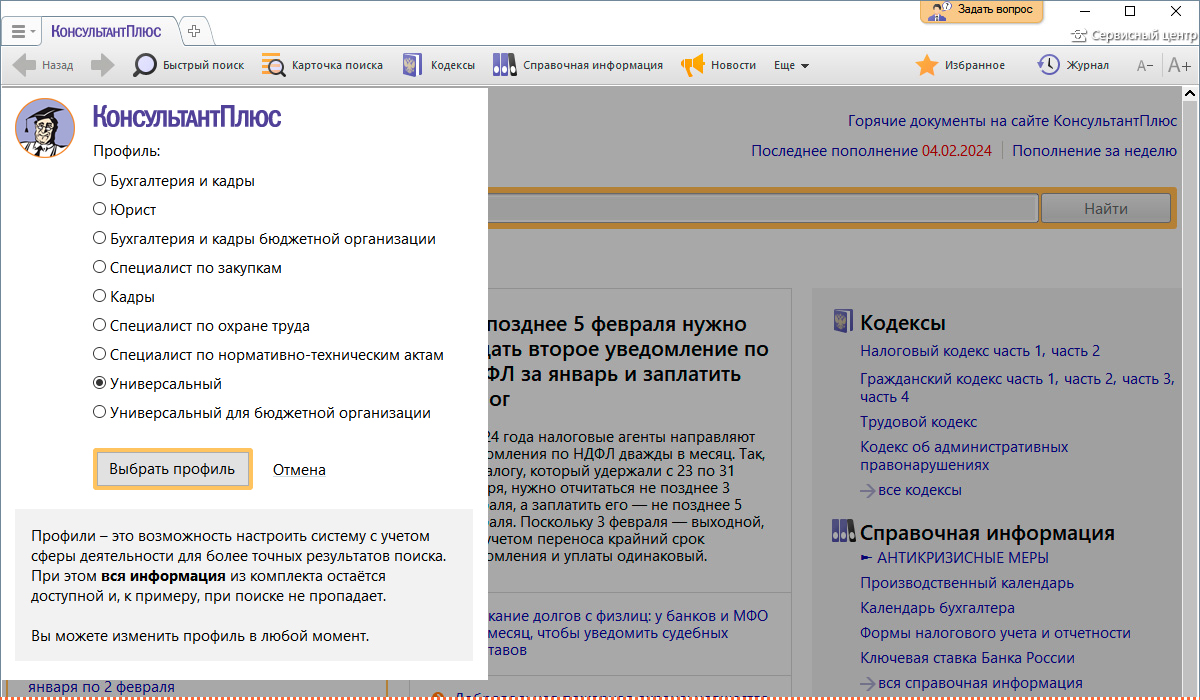Image resolution: width=1200 pixels, height=700 pixels.
Task: Open Горячие документы на сайте КонсультантПлюс
Action: (x=1012, y=121)
